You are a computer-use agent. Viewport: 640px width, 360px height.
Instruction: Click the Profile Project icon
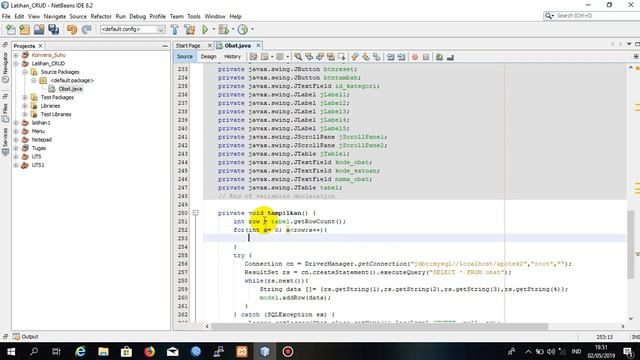[243, 29]
